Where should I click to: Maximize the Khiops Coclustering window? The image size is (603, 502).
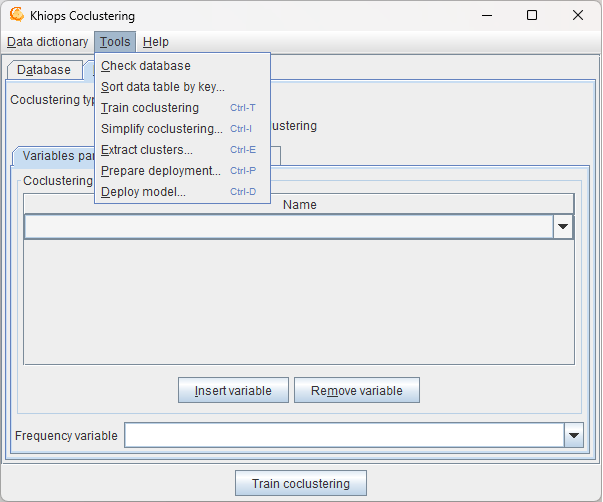coord(532,15)
